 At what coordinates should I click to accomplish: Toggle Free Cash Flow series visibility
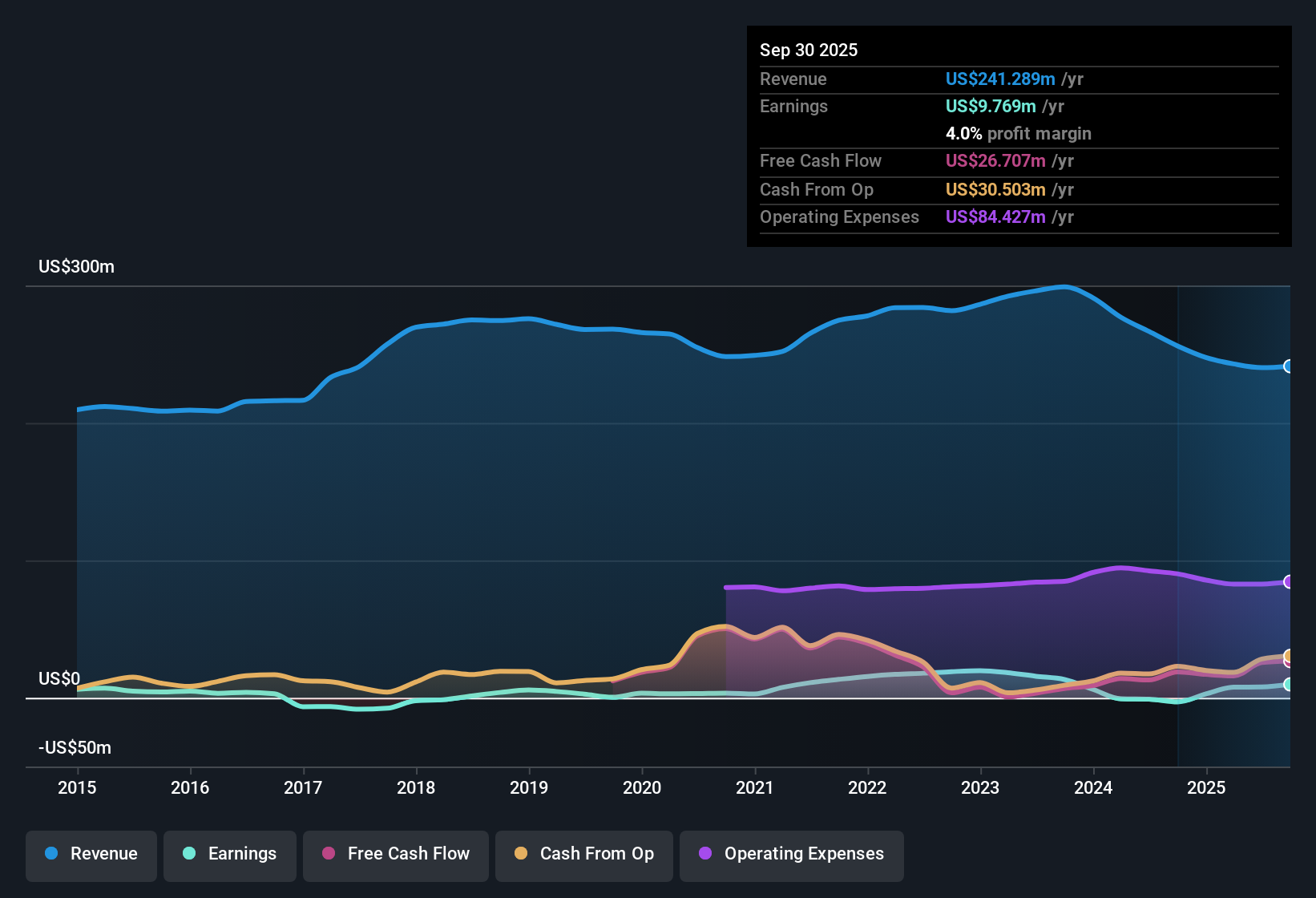point(396,854)
